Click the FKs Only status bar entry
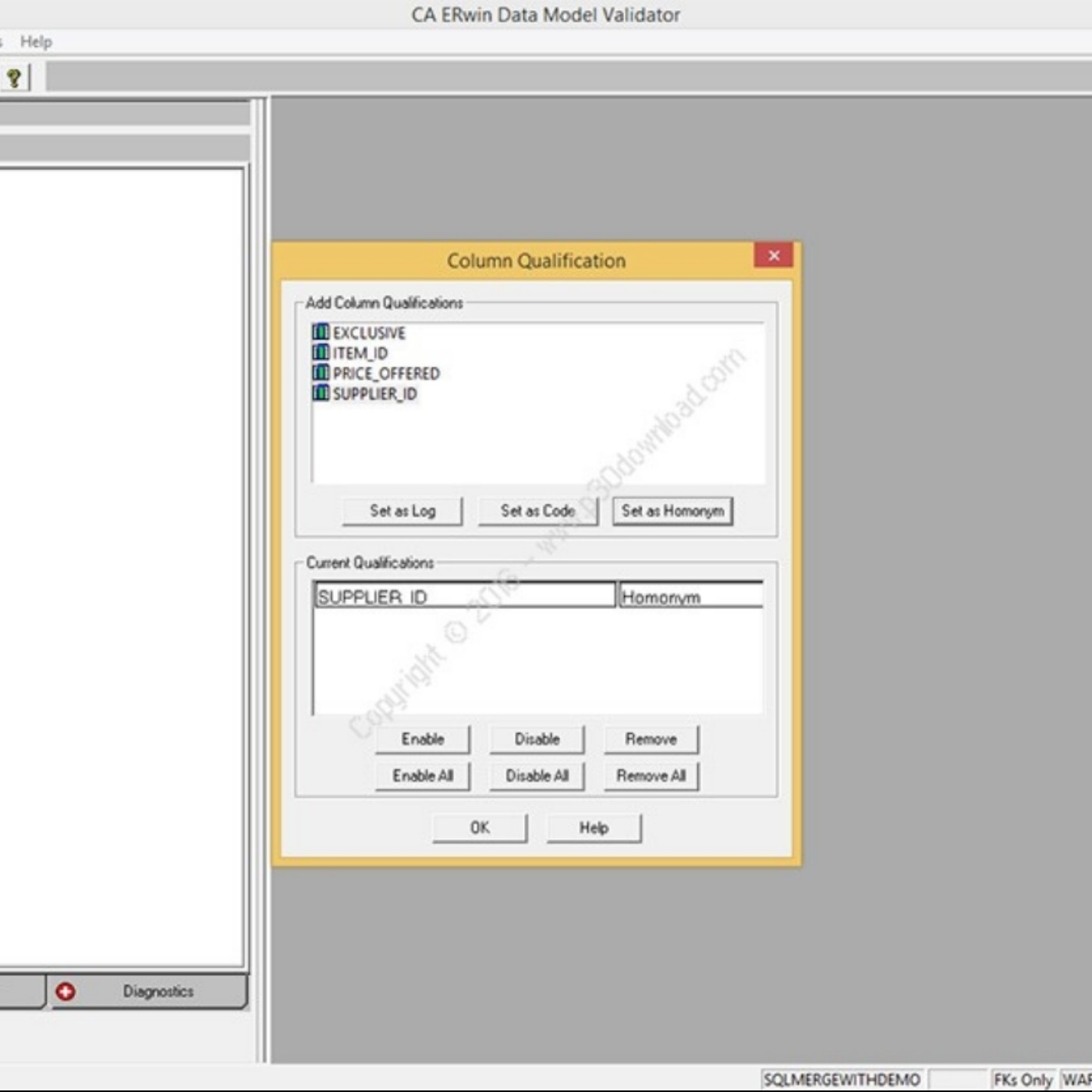The height and width of the screenshot is (1092, 1092). [x=1023, y=1080]
